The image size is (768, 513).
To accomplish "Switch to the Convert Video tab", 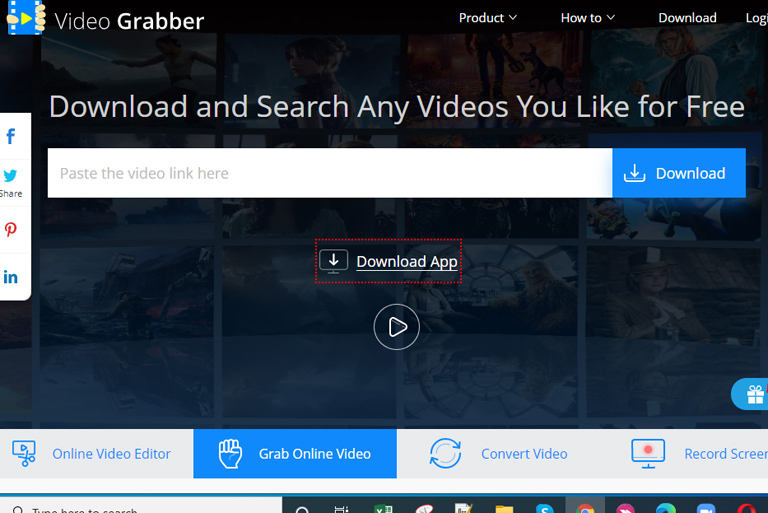I will coord(499,454).
